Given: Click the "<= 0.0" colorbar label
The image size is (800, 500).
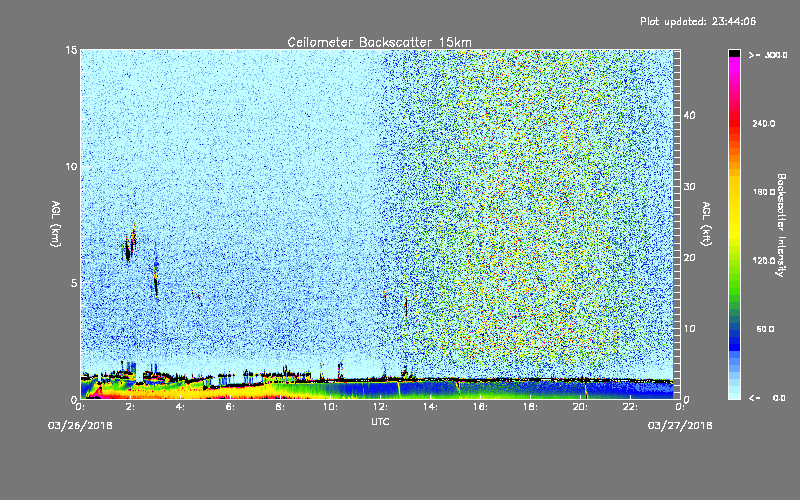Looking at the screenshot, I should [768, 398].
